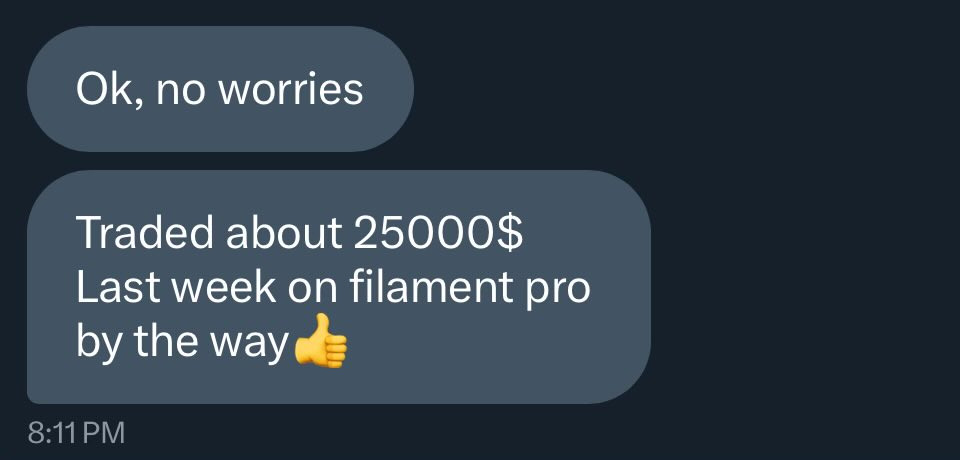Tap the word "about" in second message
This screenshot has height=460, width=960.
284,232
